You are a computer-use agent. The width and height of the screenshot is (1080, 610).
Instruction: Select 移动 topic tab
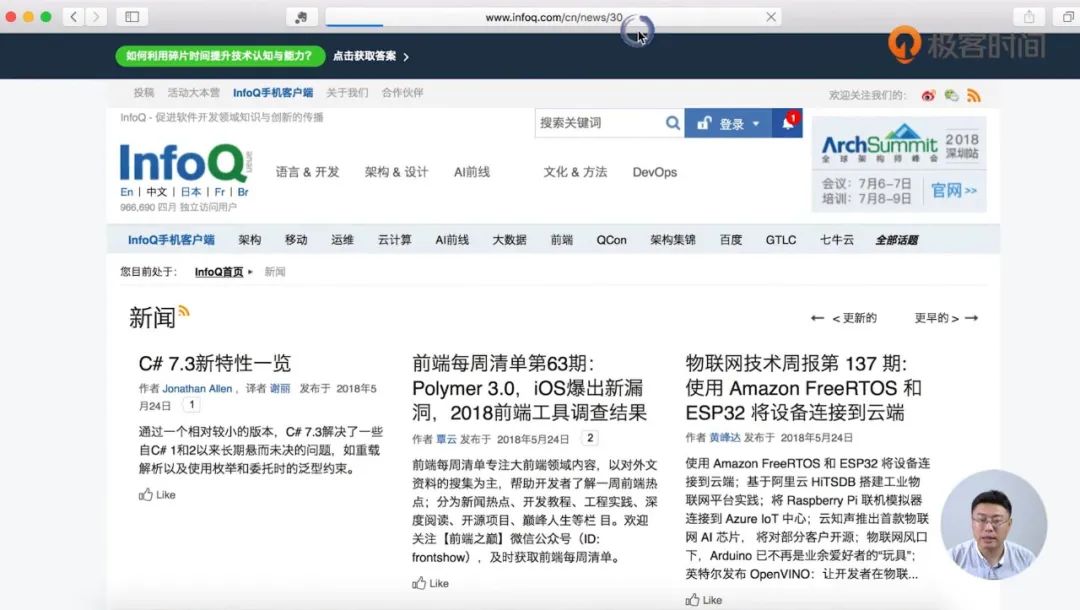(296, 240)
